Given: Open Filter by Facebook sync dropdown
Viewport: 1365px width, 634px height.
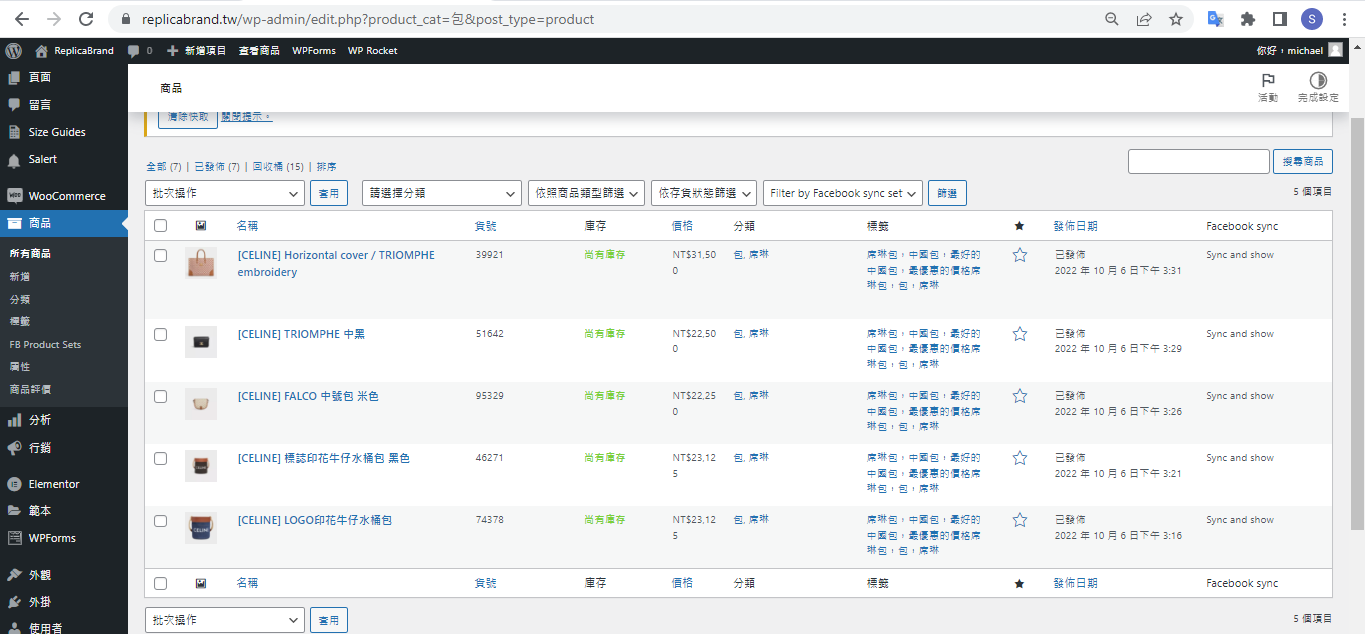Looking at the screenshot, I should tap(842, 193).
